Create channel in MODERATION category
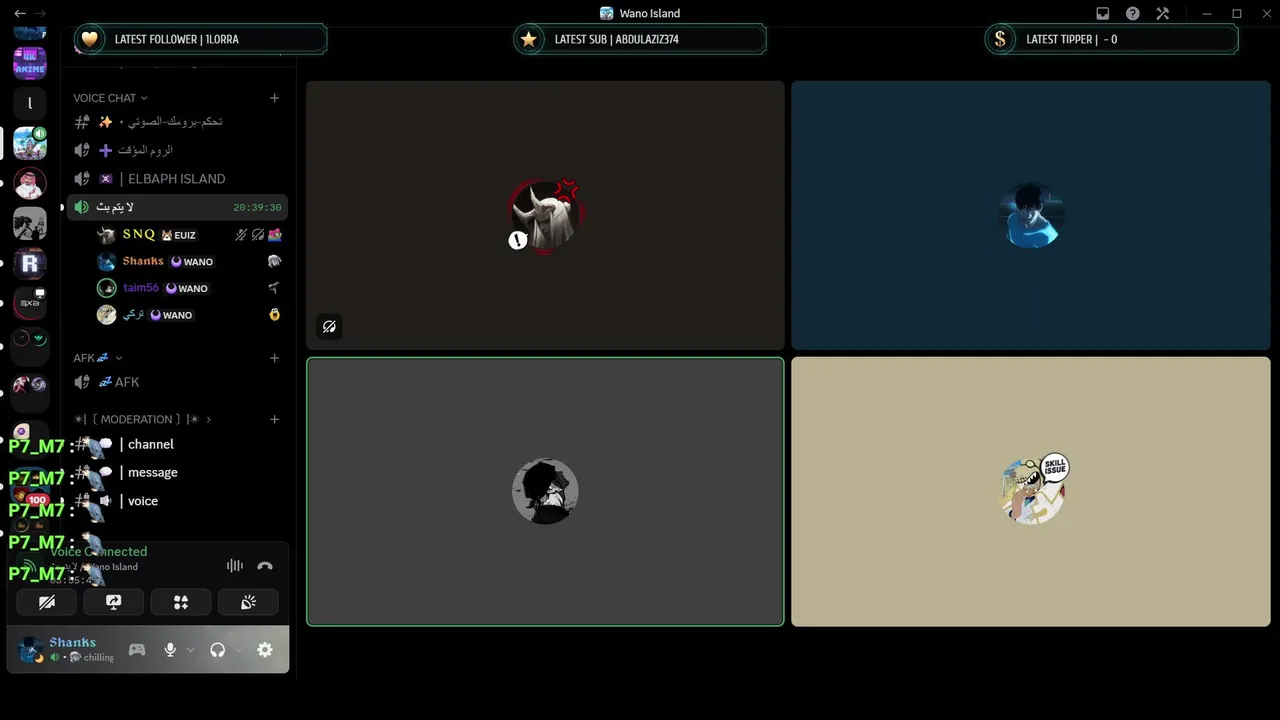The height and width of the screenshot is (720, 1280). (275, 419)
